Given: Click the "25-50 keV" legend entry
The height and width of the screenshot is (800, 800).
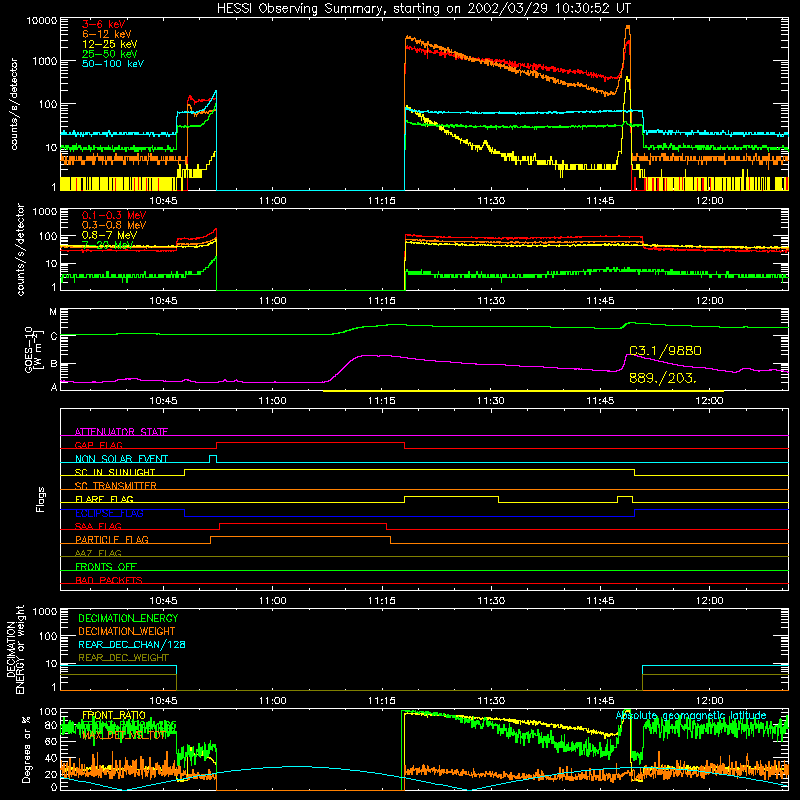Looking at the screenshot, I should pos(109,54).
